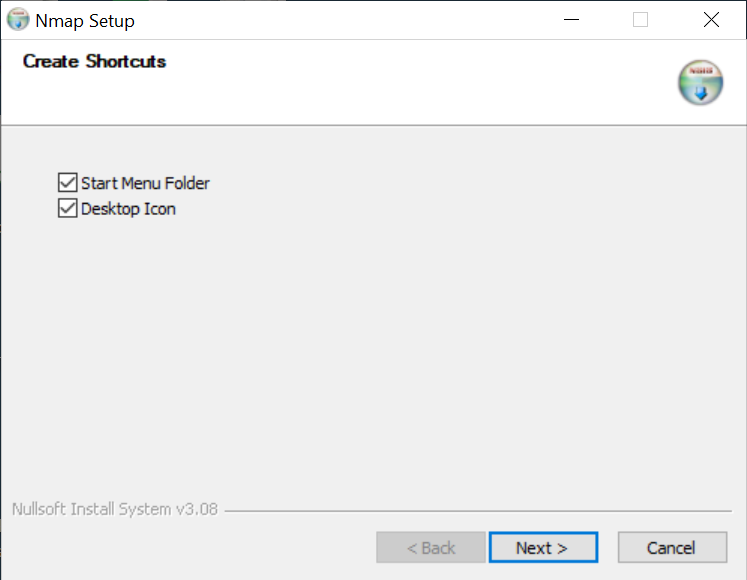Click the Next > button
Viewport: 747px width, 580px height.
click(543, 548)
